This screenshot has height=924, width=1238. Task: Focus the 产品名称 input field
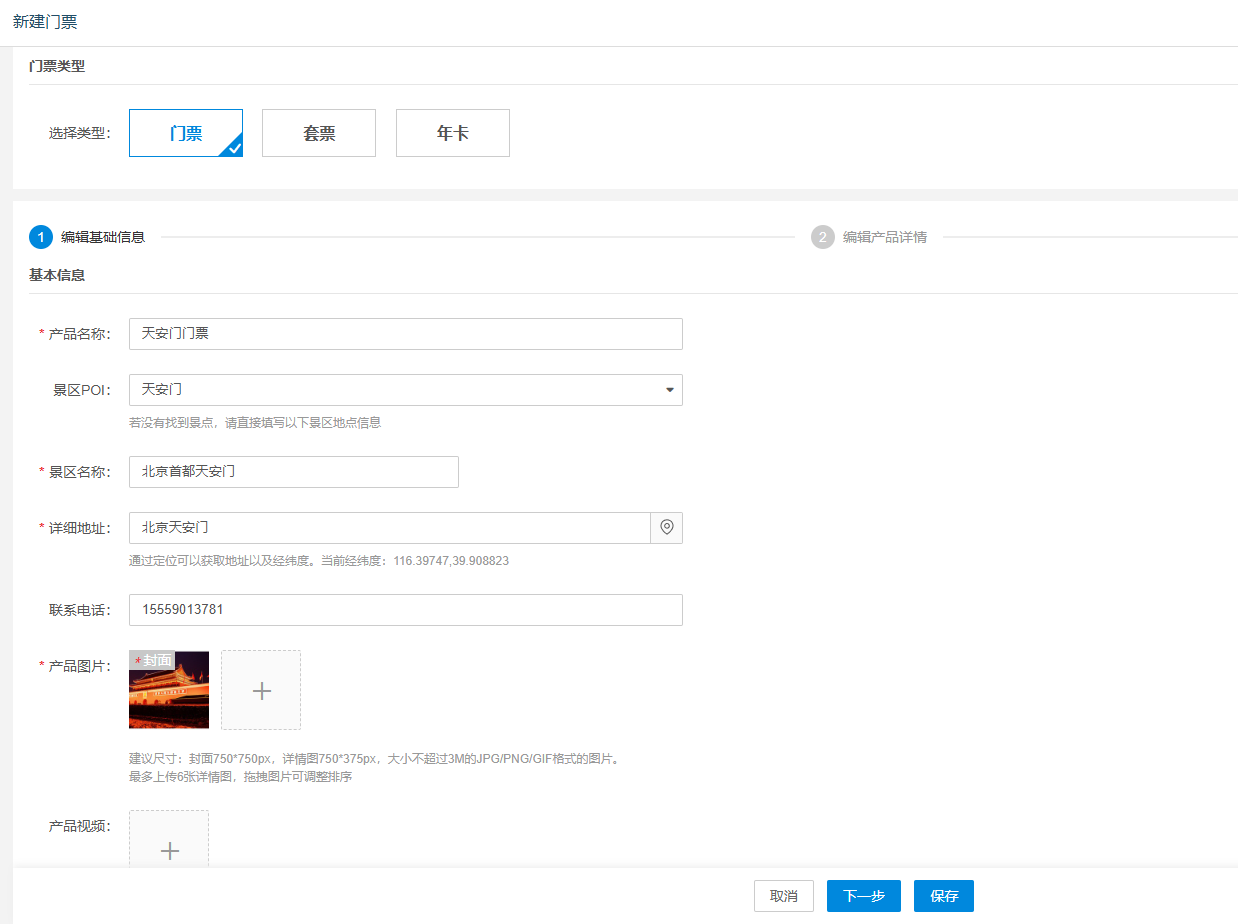point(406,334)
